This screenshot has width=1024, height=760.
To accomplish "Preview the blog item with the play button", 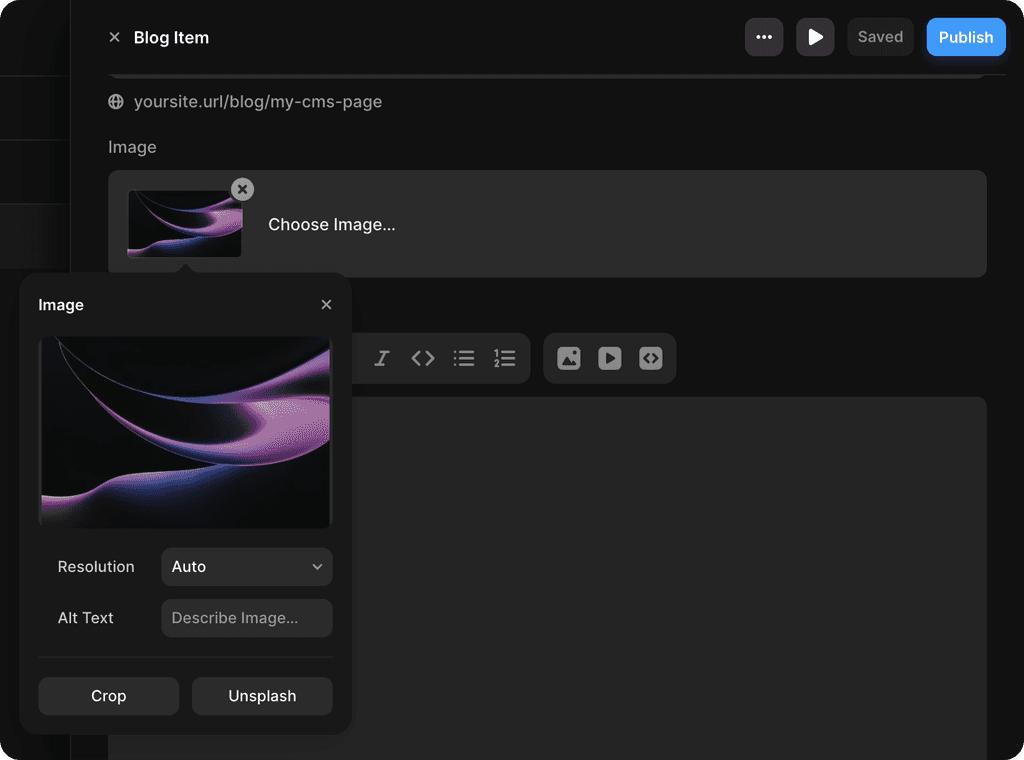I will (x=815, y=37).
